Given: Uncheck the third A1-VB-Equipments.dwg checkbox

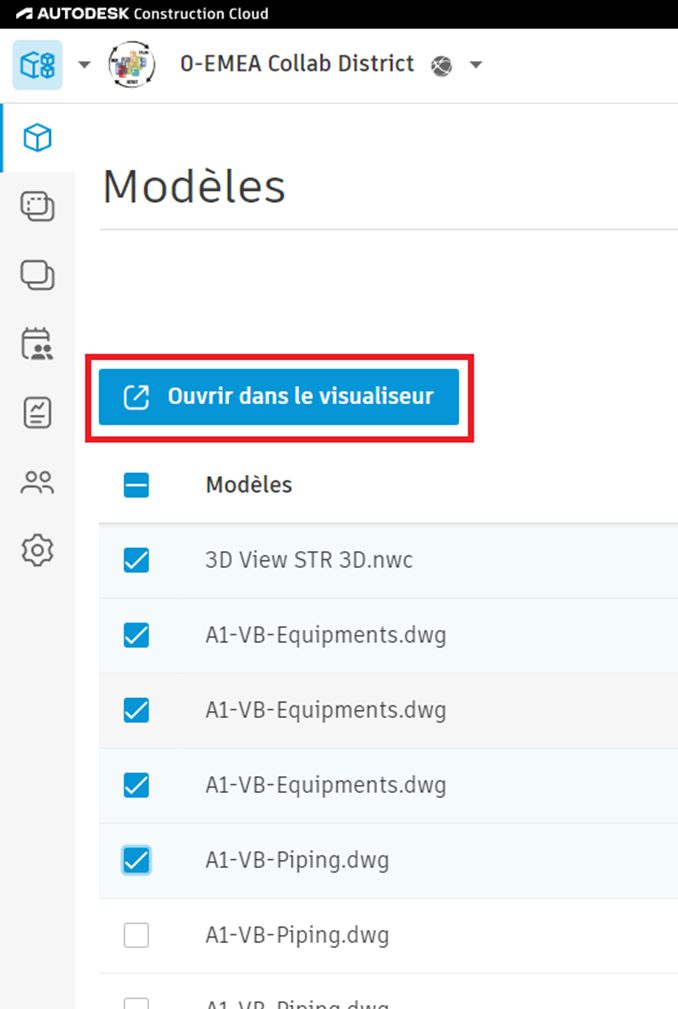Looking at the screenshot, I should click(x=136, y=785).
